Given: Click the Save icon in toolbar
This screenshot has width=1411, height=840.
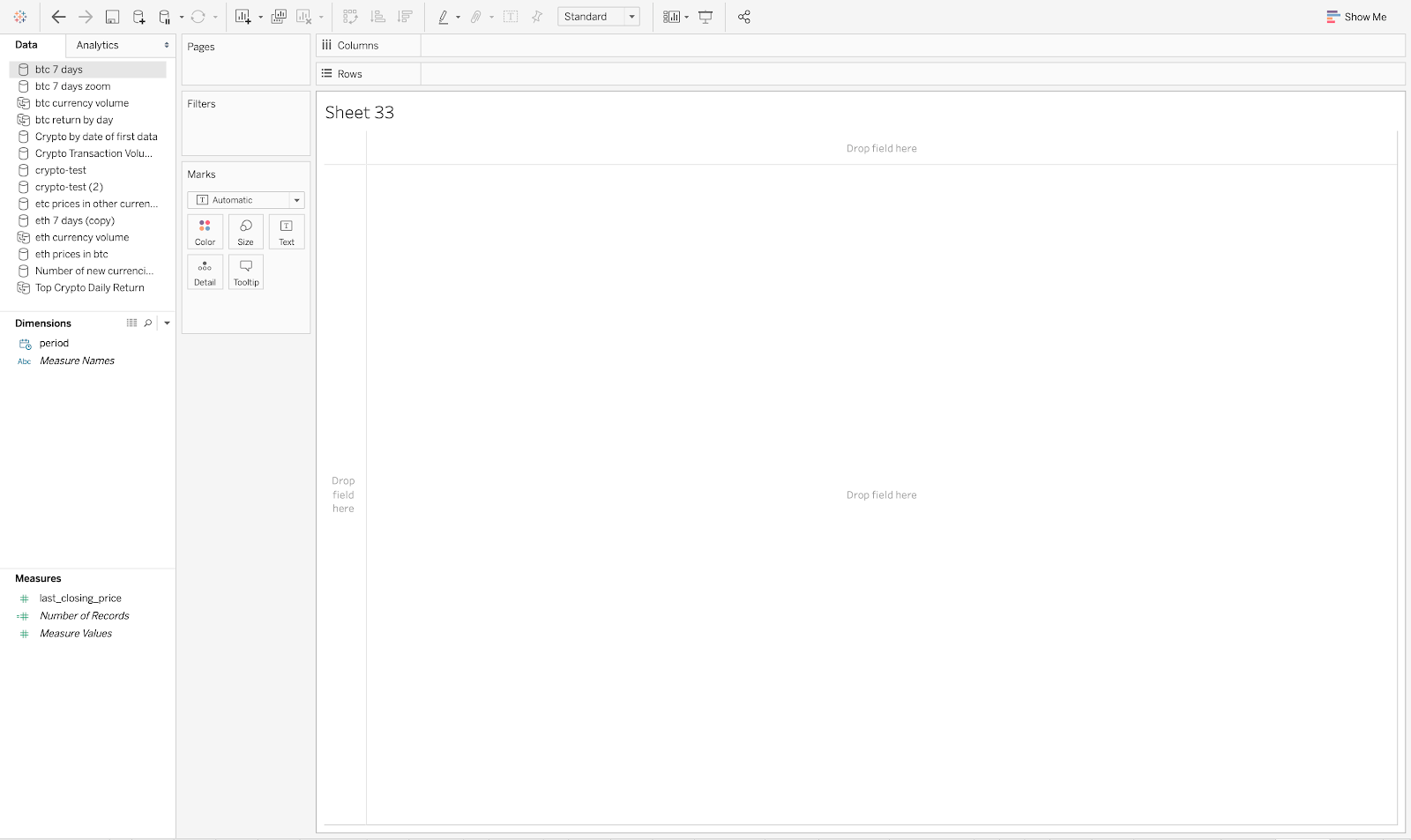Looking at the screenshot, I should pyautogui.click(x=112, y=17).
